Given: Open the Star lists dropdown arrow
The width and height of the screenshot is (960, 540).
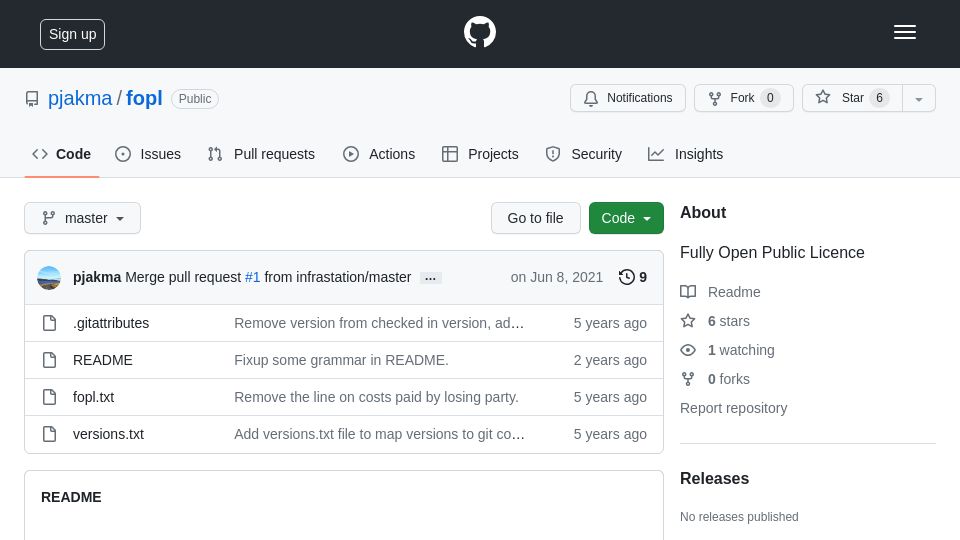Looking at the screenshot, I should point(919,99).
